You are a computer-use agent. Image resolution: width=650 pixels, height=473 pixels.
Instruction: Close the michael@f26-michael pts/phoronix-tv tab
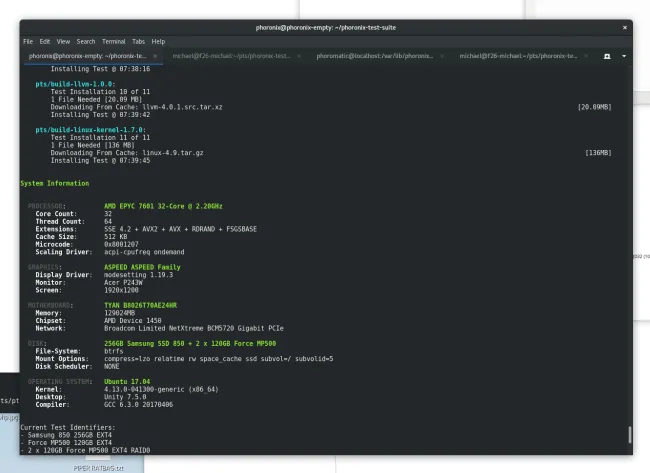pyautogui.click(x=587, y=56)
